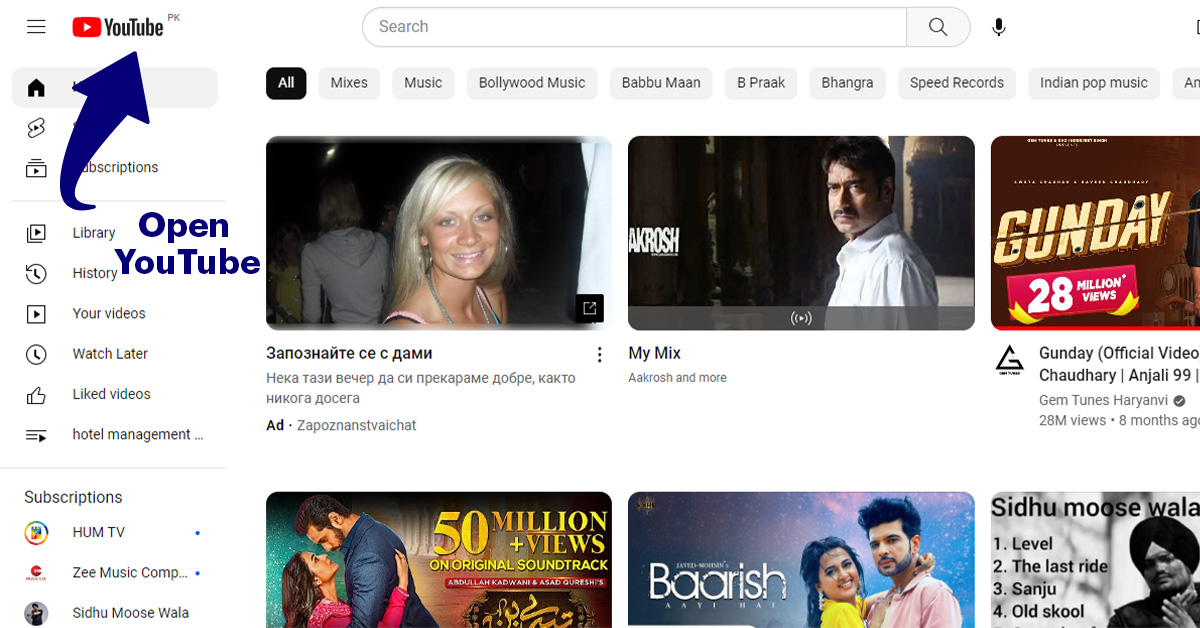This screenshot has width=1200, height=628.
Task: Open the three-dot options menu on the ad
Action: [x=599, y=353]
